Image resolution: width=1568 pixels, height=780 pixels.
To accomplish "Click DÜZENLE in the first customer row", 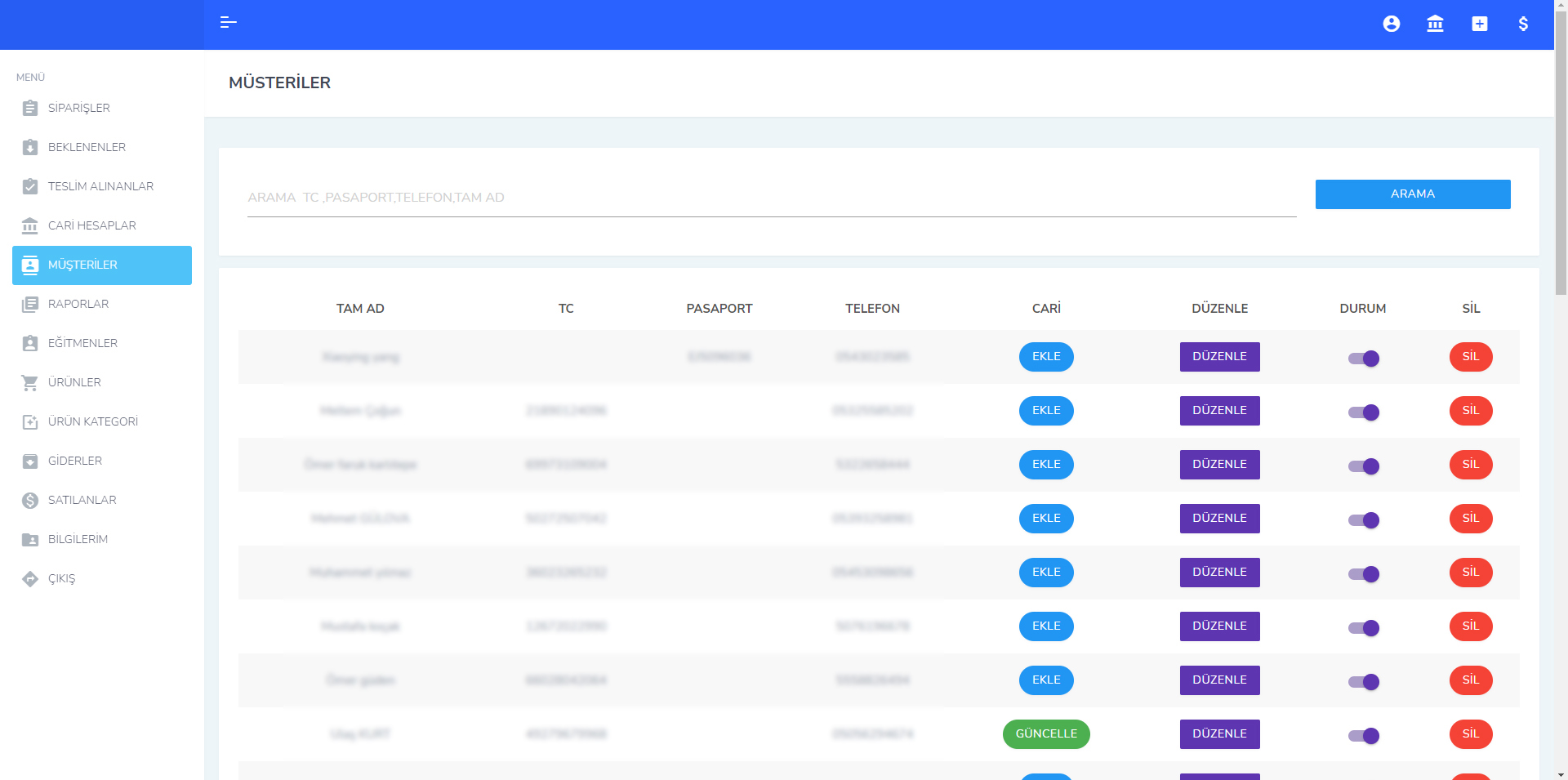I will click(1219, 357).
